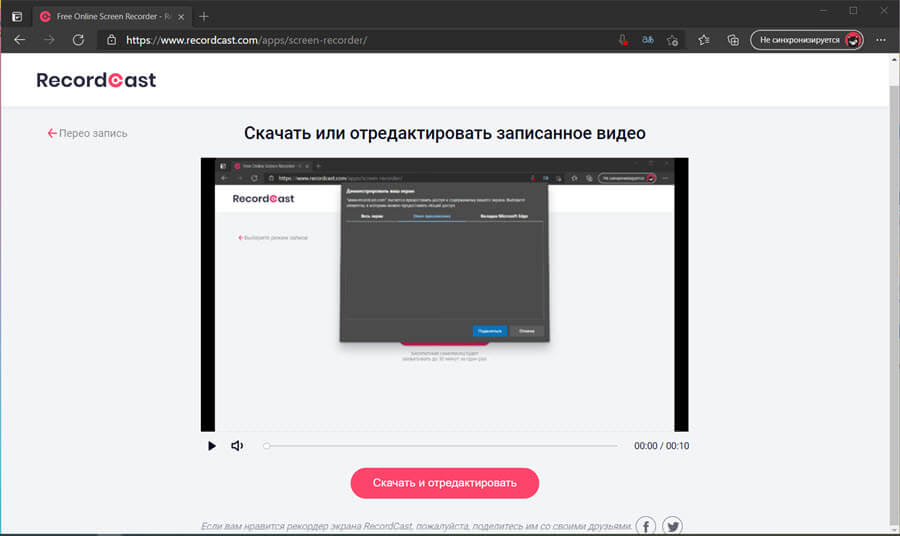This screenshot has width=900, height=536.
Task: Reload the page with refresh icon
Action: pos(79,40)
